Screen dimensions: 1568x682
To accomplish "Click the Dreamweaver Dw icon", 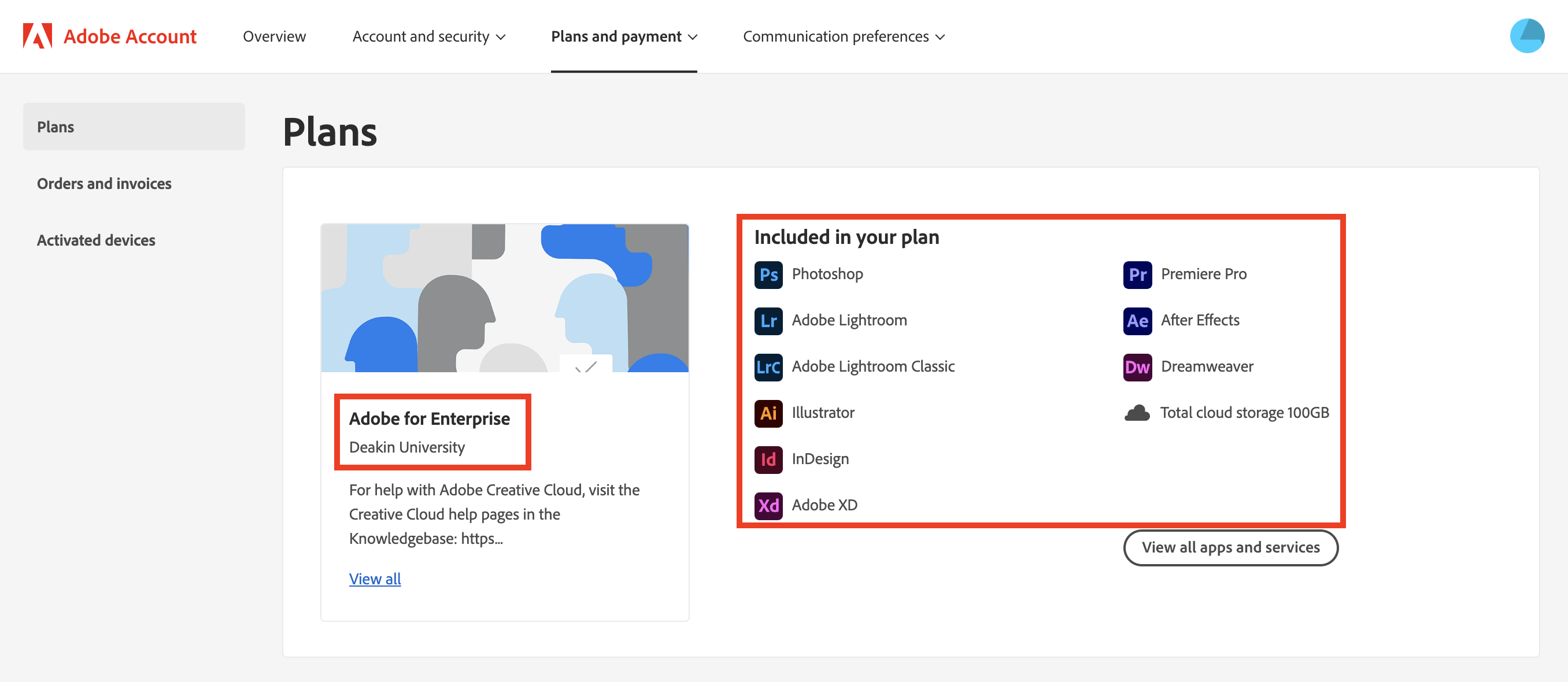I will (x=1137, y=367).
